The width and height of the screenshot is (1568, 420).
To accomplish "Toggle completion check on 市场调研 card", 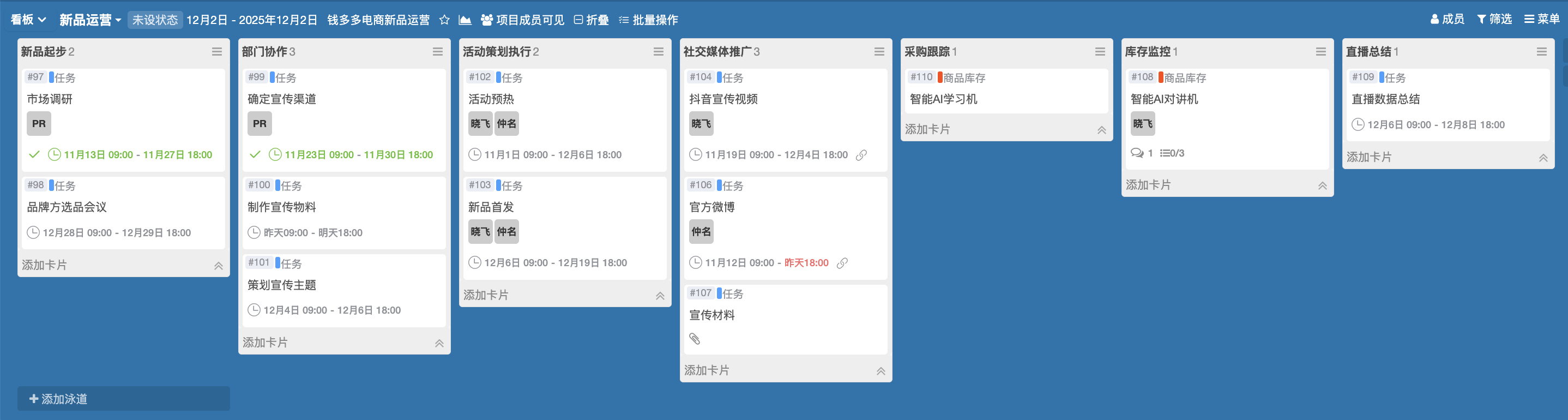I will [x=34, y=154].
